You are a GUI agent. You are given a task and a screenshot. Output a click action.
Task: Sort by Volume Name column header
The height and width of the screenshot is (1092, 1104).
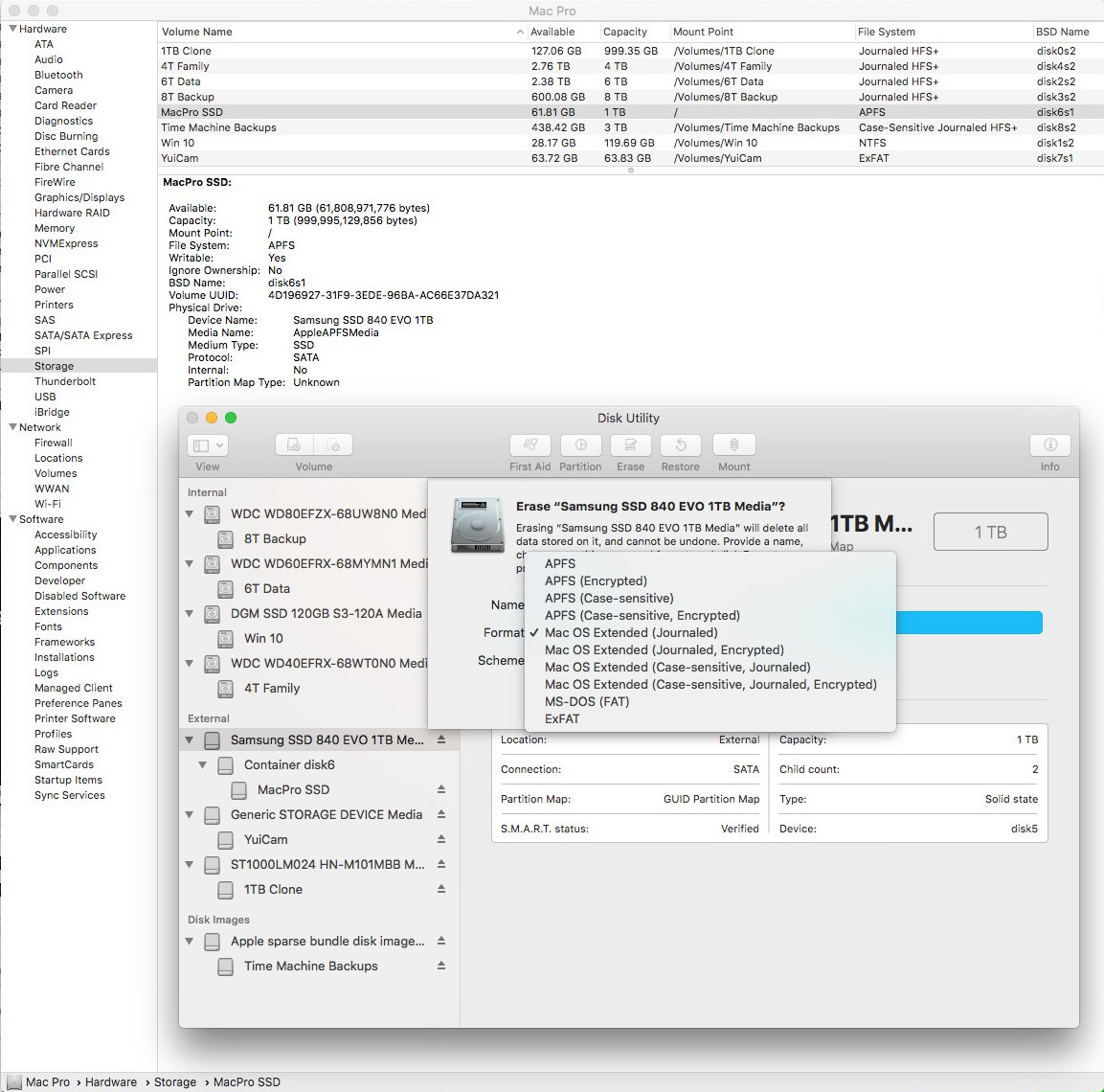[x=342, y=32]
